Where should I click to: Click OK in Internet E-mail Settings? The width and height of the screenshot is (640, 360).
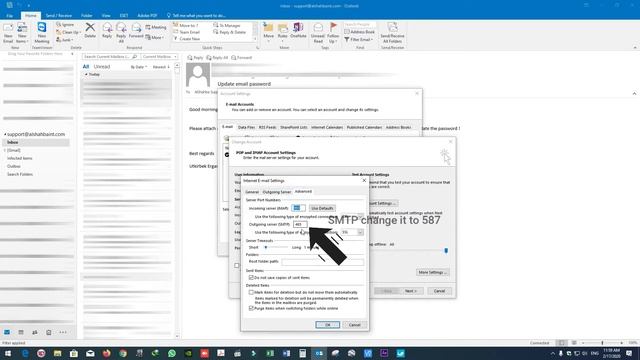pyautogui.click(x=327, y=325)
